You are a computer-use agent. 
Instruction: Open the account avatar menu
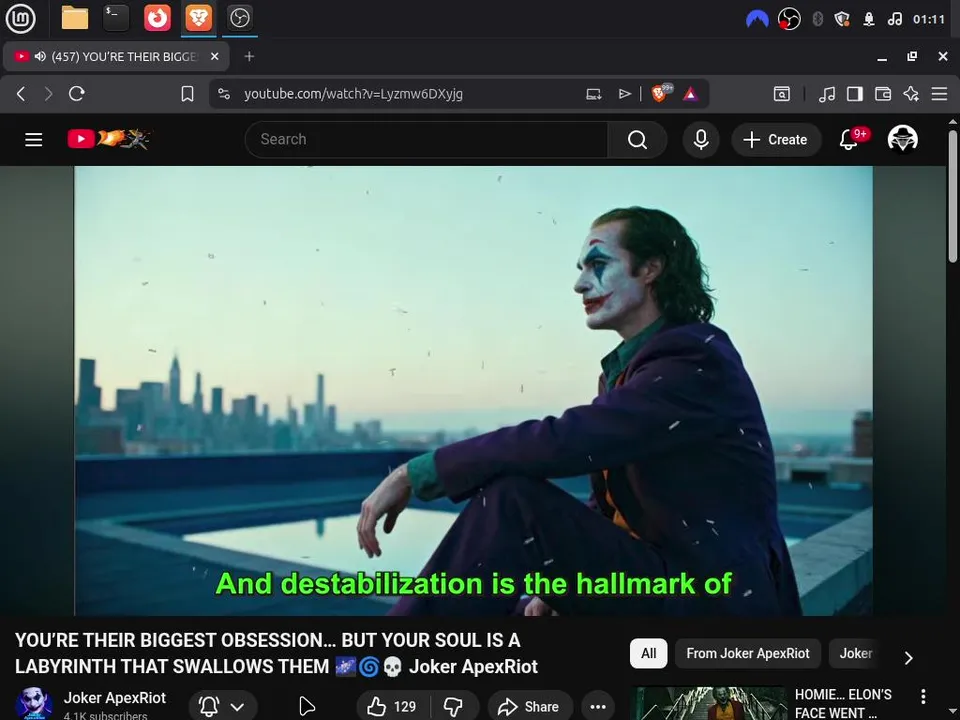[902, 139]
